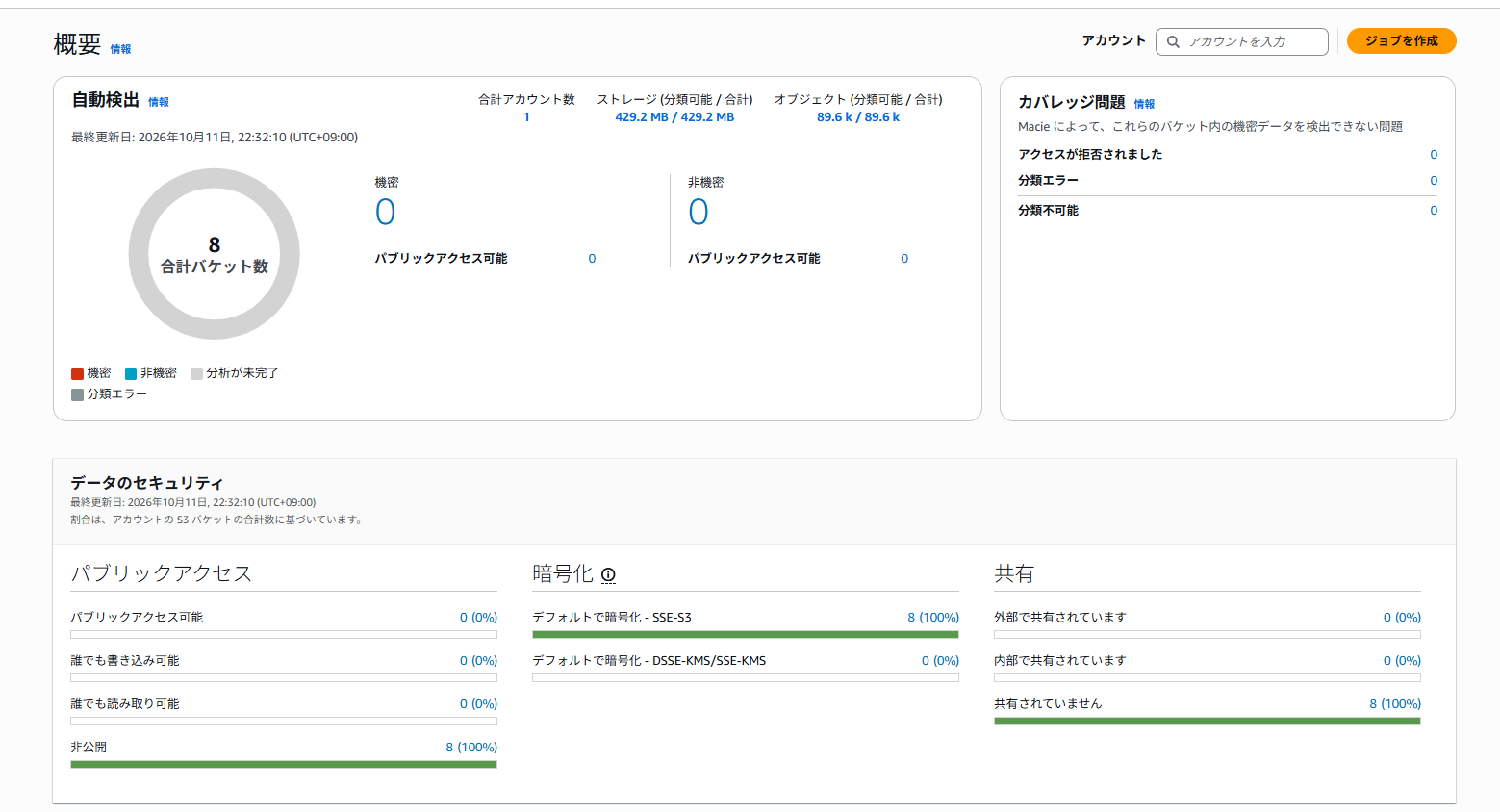Image resolution: width=1500 pixels, height=812 pixels.
Task: Click the ジョブを作成 button
Action: click(x=1401, y=41)
